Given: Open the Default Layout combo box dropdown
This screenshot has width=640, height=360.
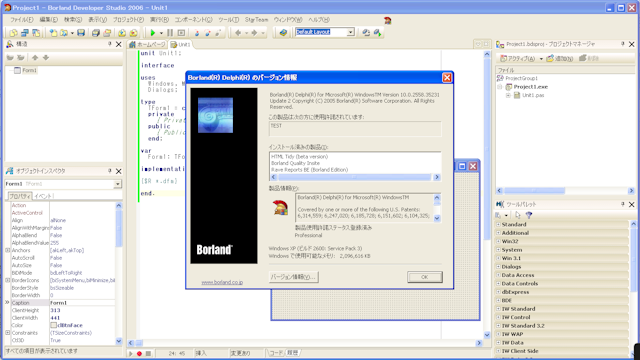Looking at the screenshot, I should pos(350,32).
